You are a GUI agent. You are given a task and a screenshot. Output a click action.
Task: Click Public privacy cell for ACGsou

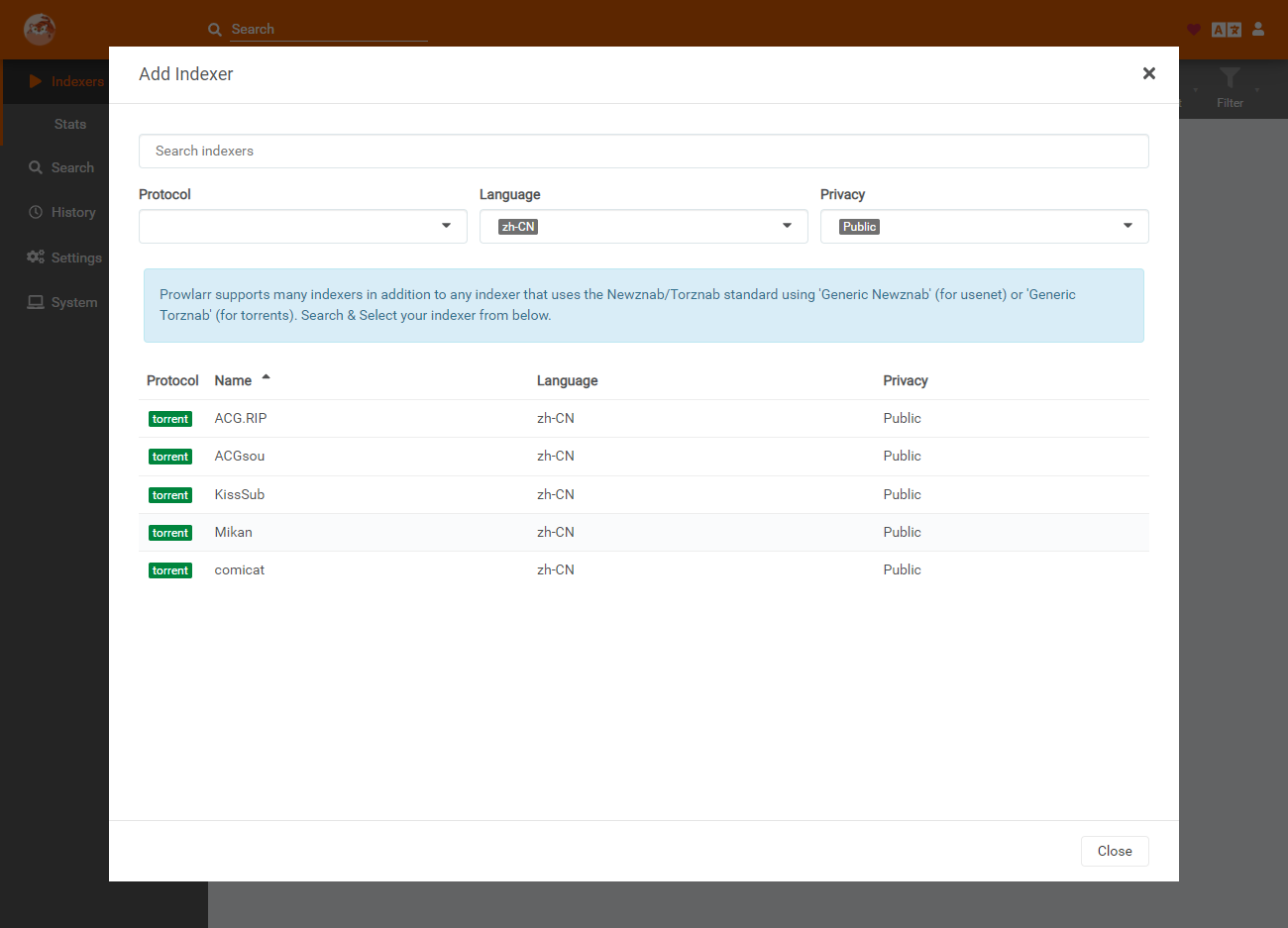902,456
